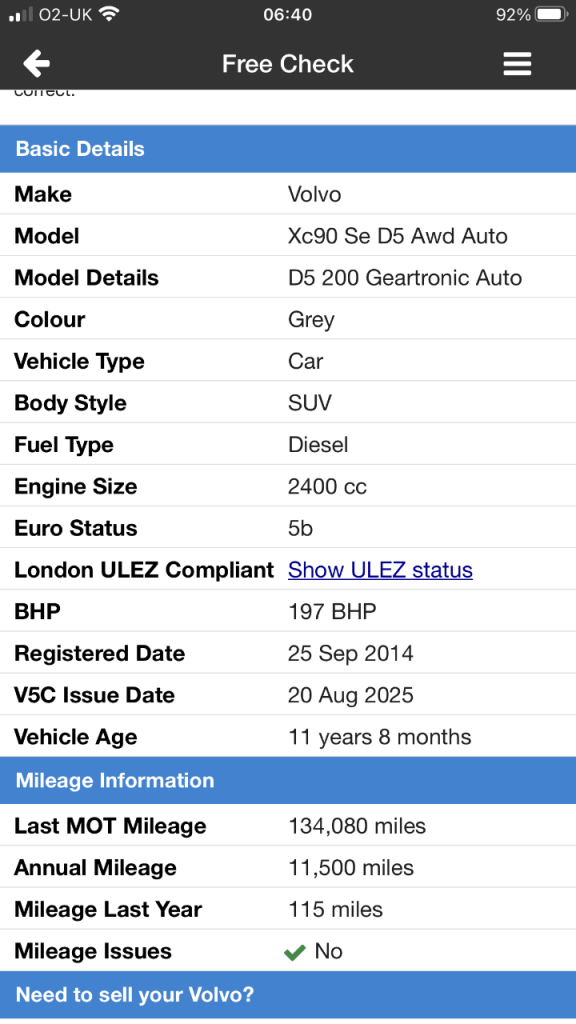Tap the Registered Date value 25 Sep 2014
The width and height of the screenshot is (576, 1024).
351,653
